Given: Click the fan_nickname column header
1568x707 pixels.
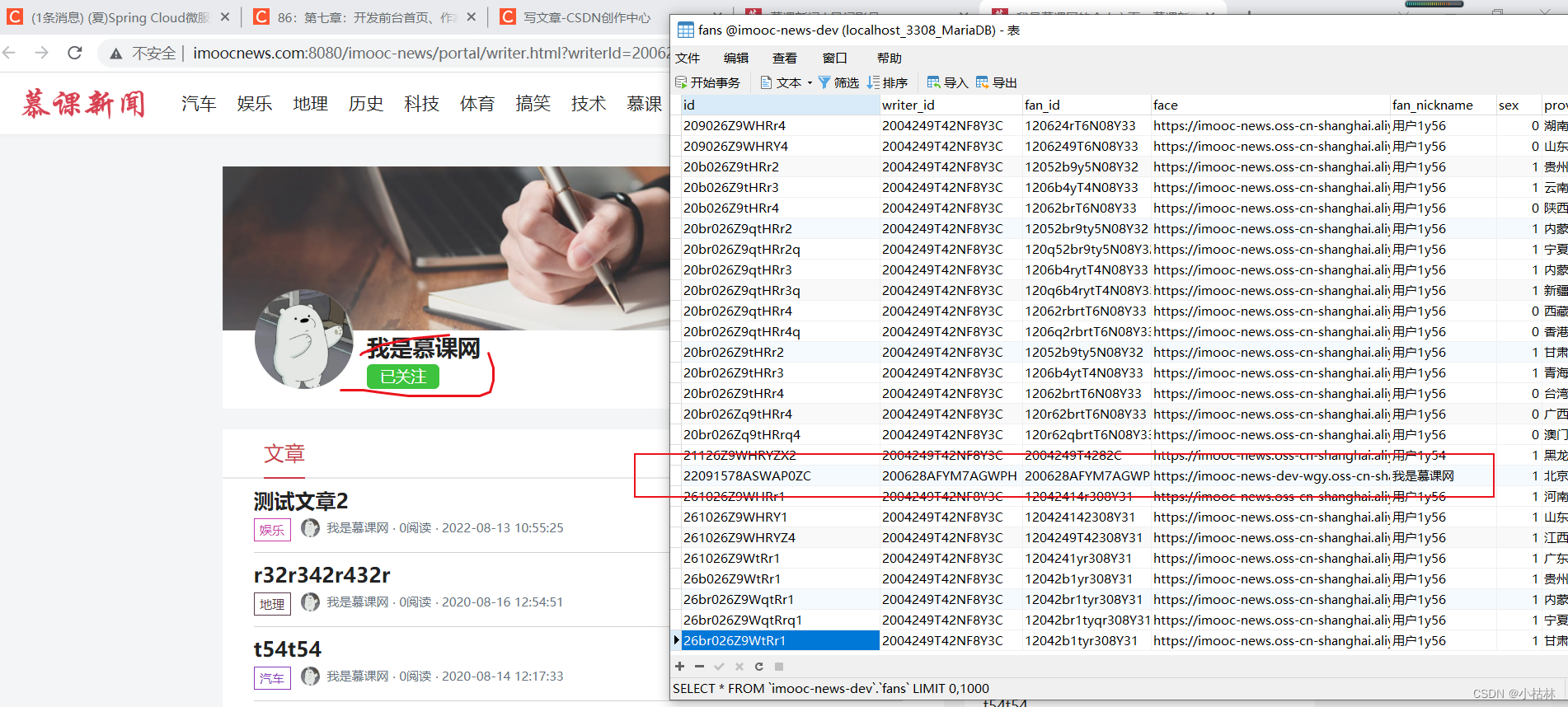Looking at the screenshot, I should (1443, 105).
